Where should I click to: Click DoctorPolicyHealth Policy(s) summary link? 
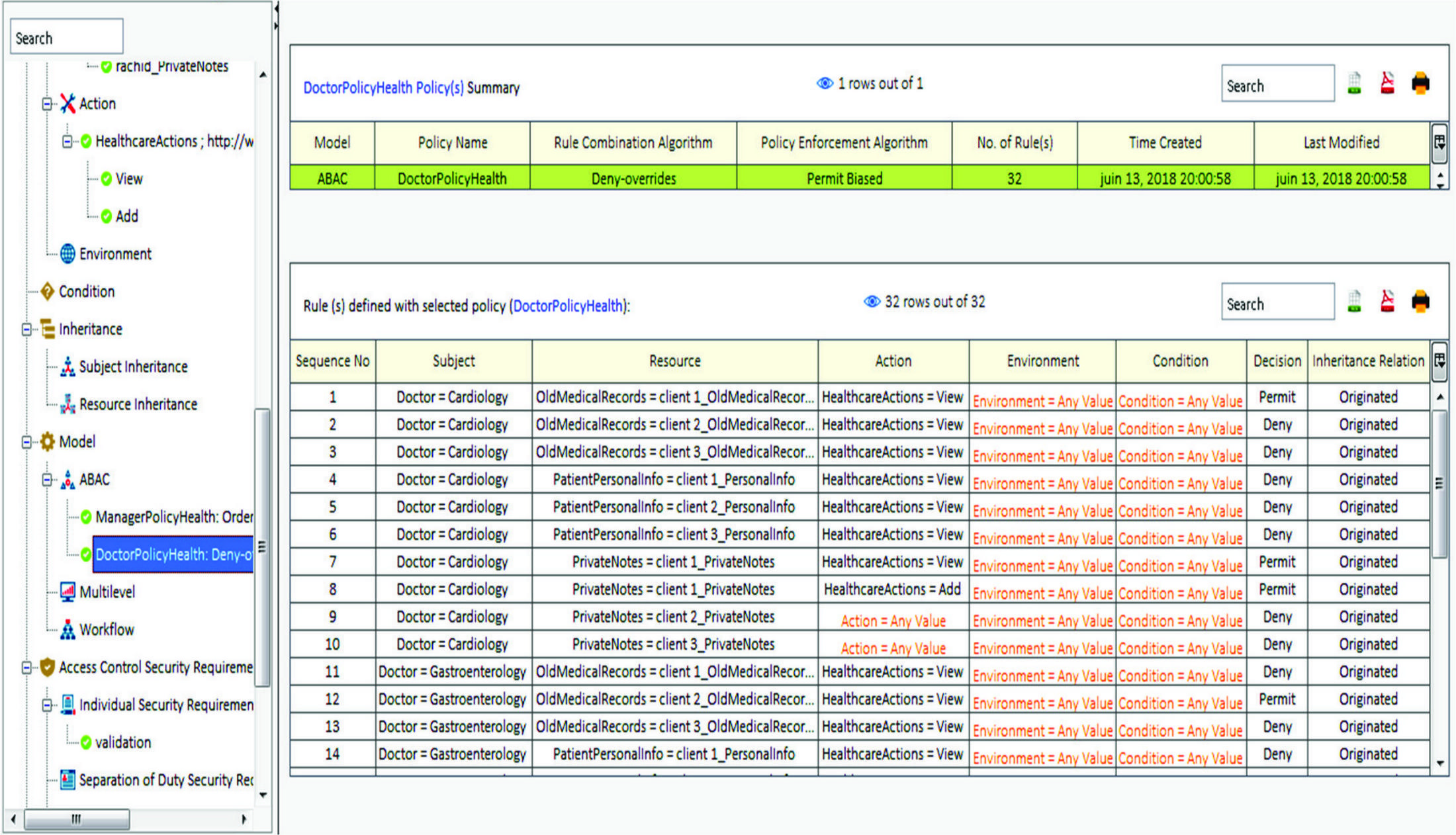point(384,88)
